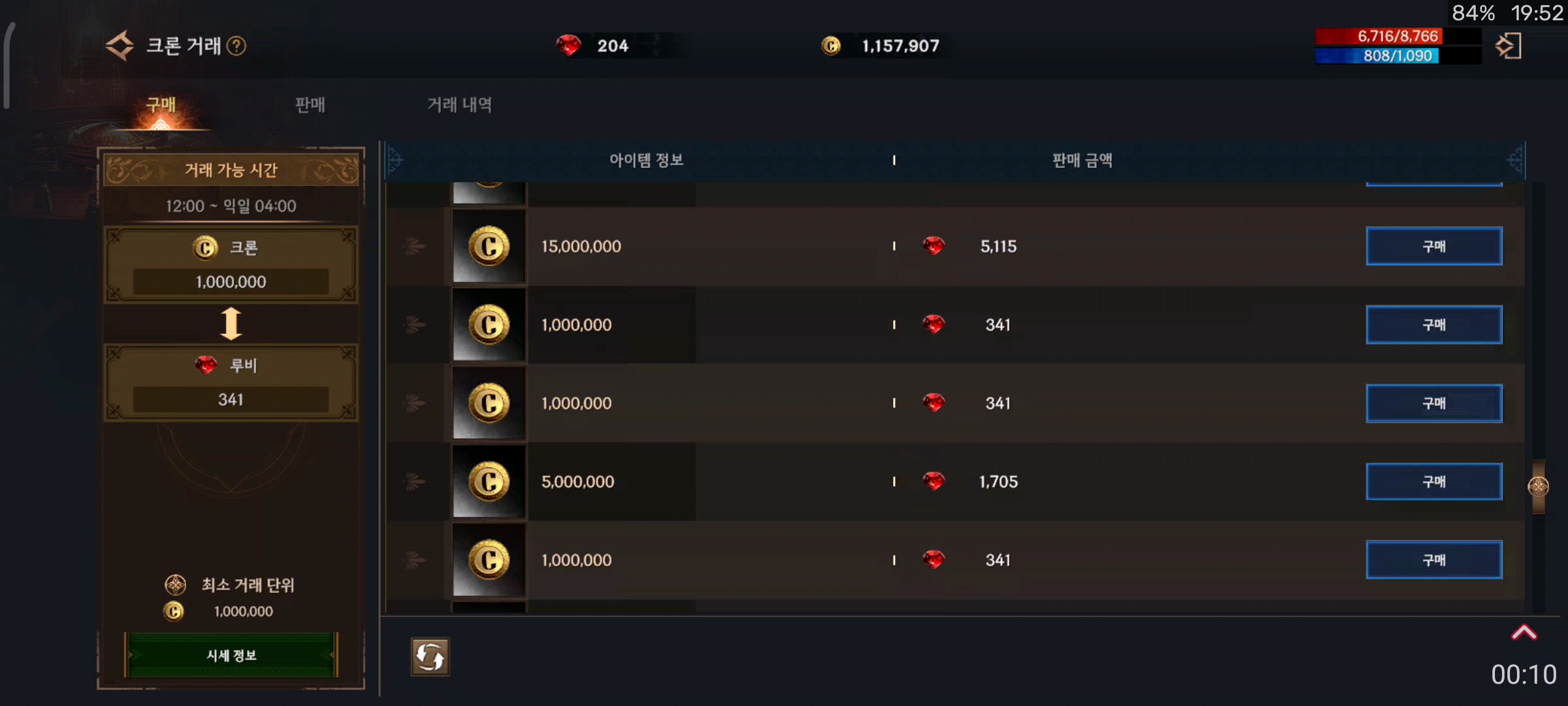Screen dimensions: 1568x706
Task: Select the 구매 tab
Action: click(161, 105)
